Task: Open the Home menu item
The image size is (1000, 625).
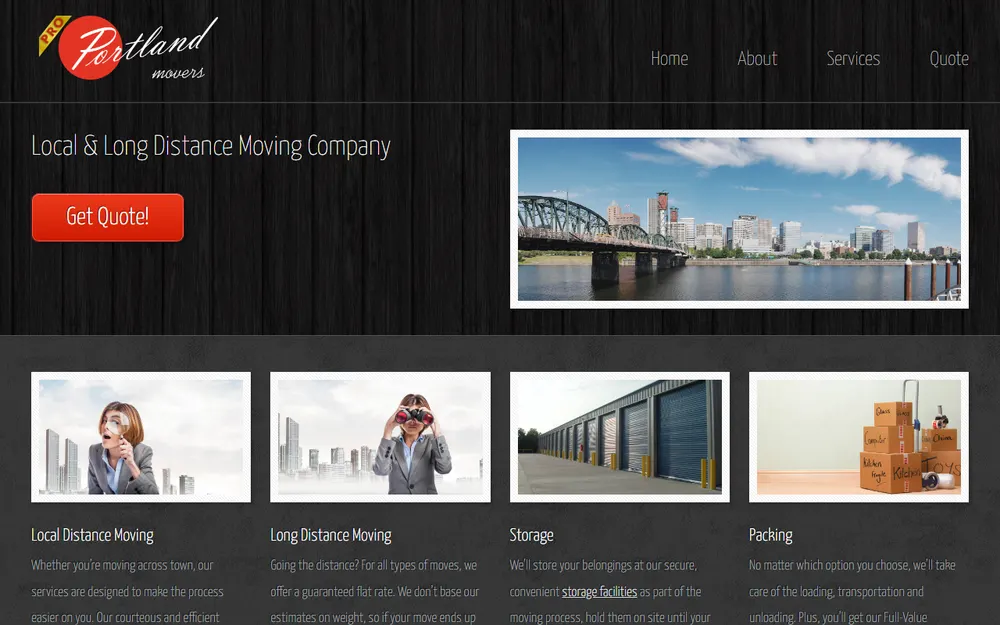Action: [x=669, y=59]
